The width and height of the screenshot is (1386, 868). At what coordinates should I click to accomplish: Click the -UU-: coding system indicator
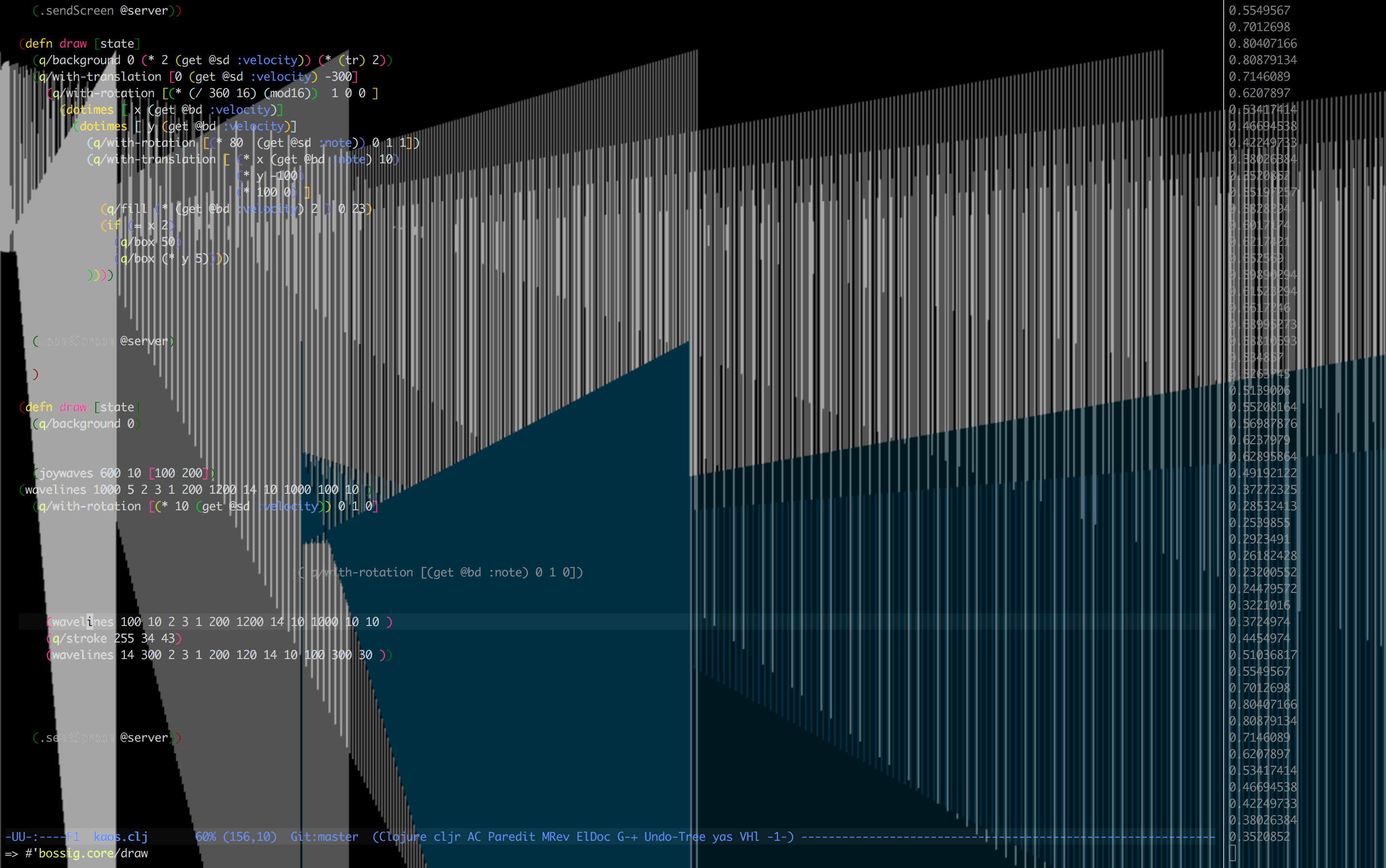21,836
